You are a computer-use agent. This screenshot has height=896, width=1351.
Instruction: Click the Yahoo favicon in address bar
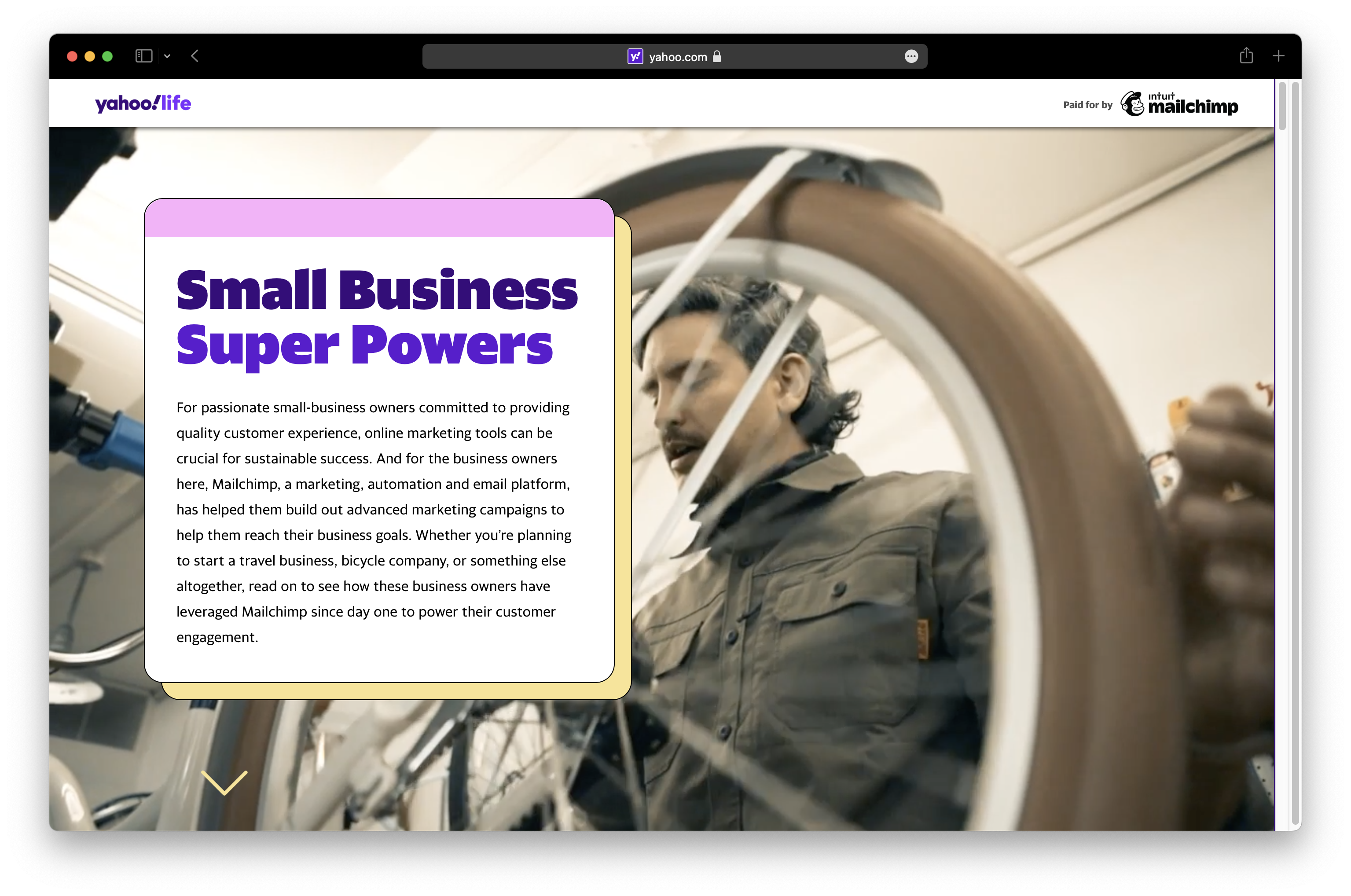635,57
